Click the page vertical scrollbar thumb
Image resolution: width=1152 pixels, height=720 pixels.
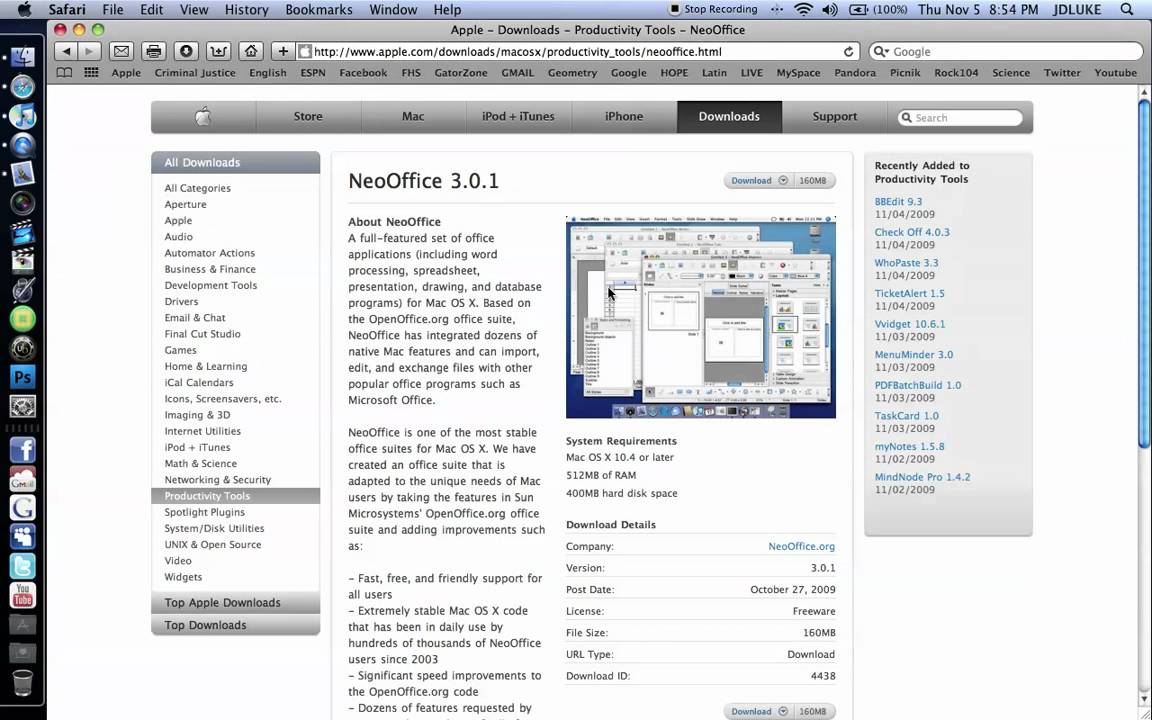click(x=1144, y=272)
